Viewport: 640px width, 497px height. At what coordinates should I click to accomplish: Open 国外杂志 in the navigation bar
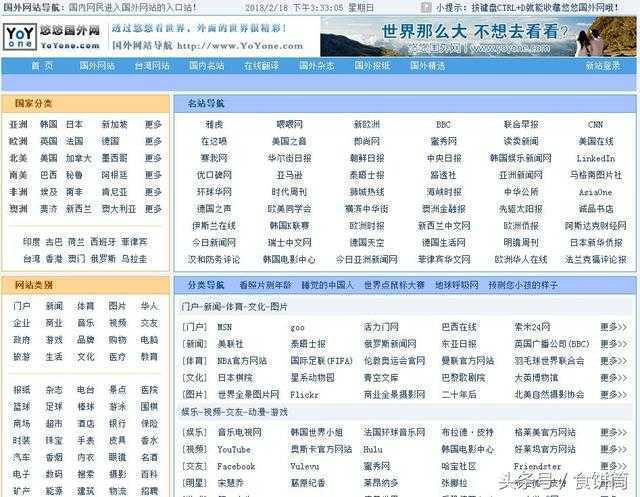tap(317, 66)
